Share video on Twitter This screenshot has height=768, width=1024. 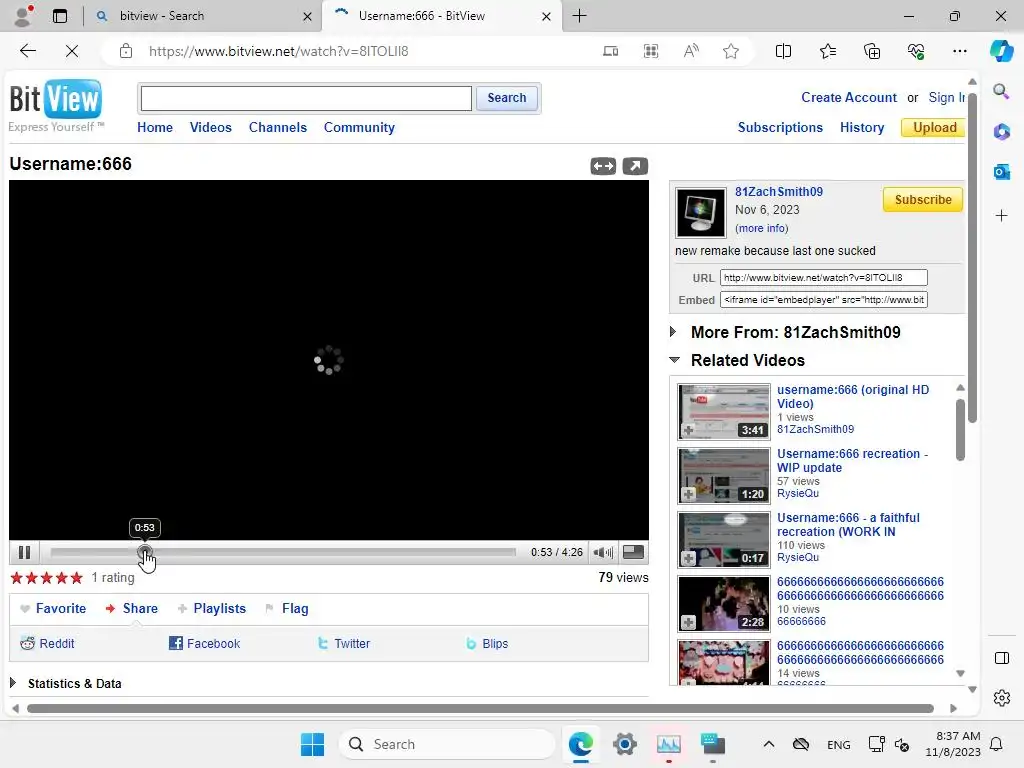[x=344, y=643]
